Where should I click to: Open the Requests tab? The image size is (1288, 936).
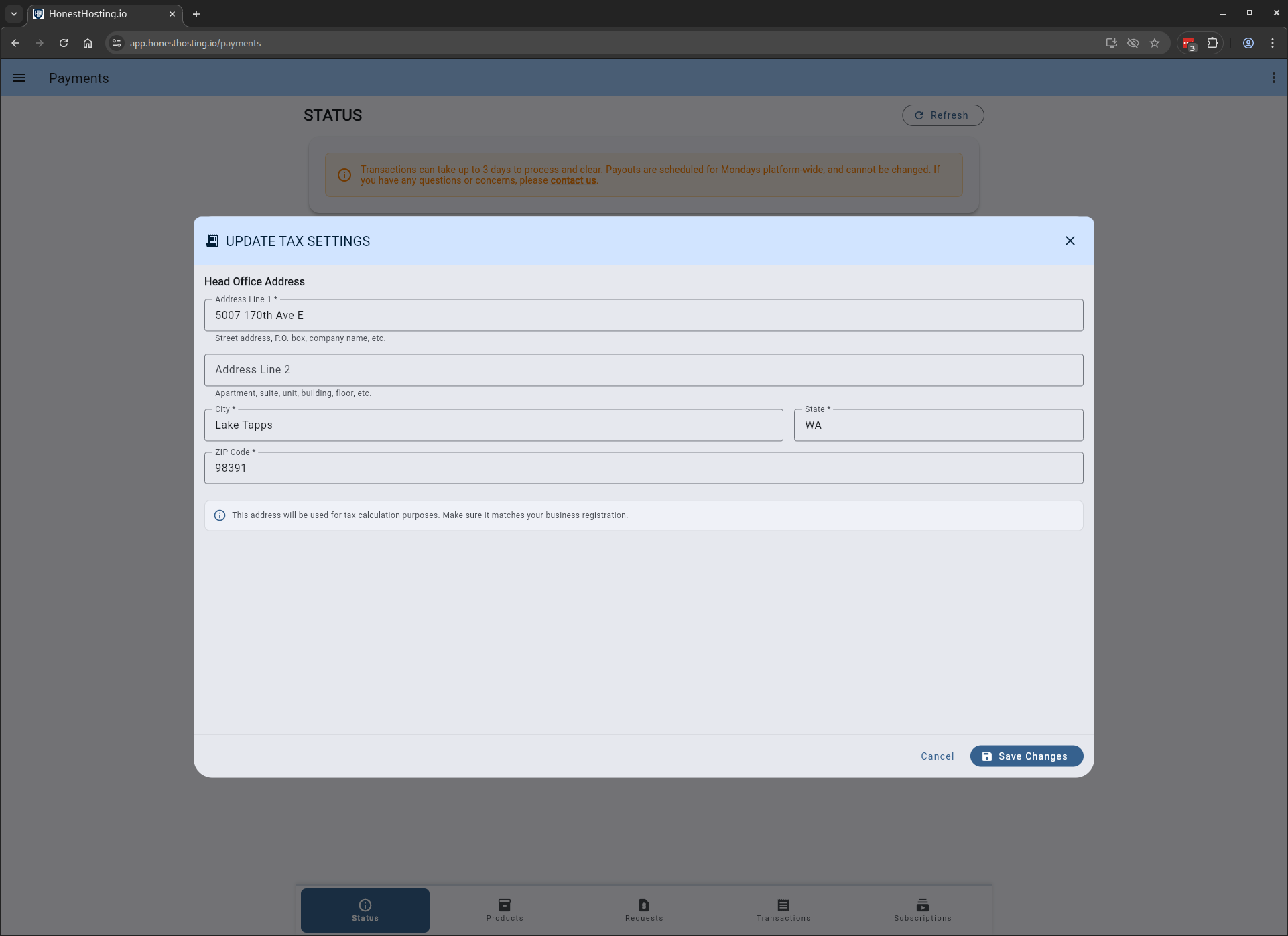pyautogui.click(x=643, y=910)
